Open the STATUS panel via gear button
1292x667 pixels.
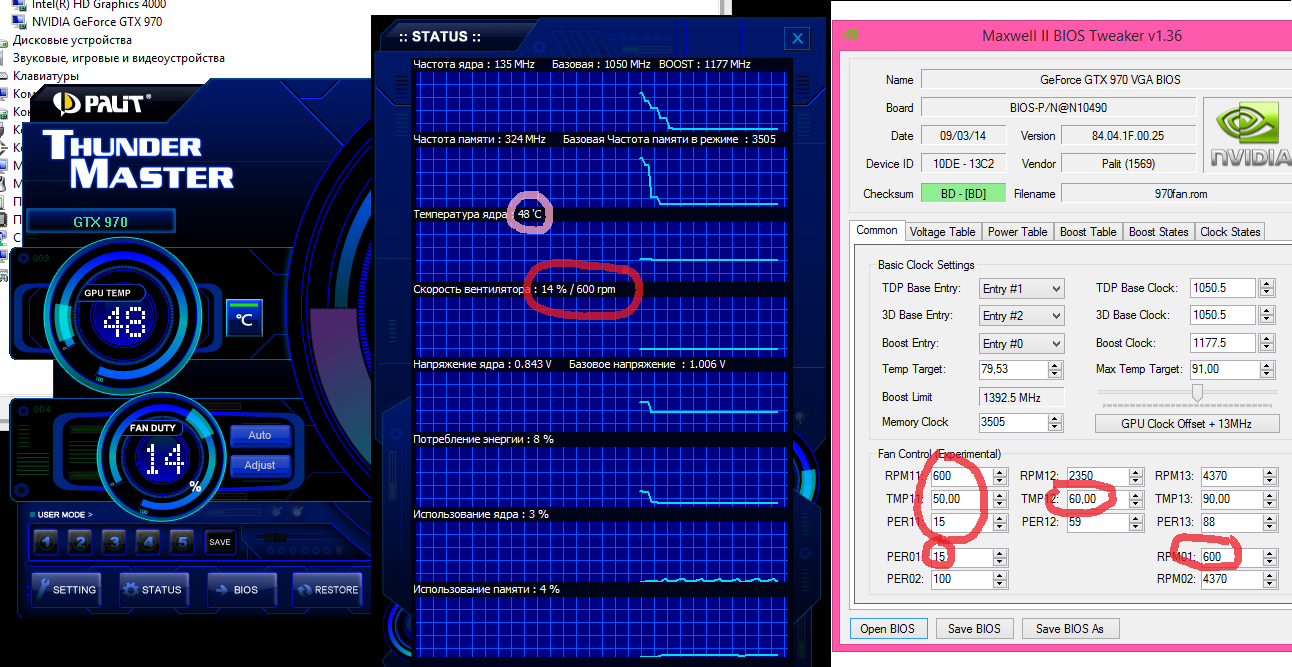[154, 589]
